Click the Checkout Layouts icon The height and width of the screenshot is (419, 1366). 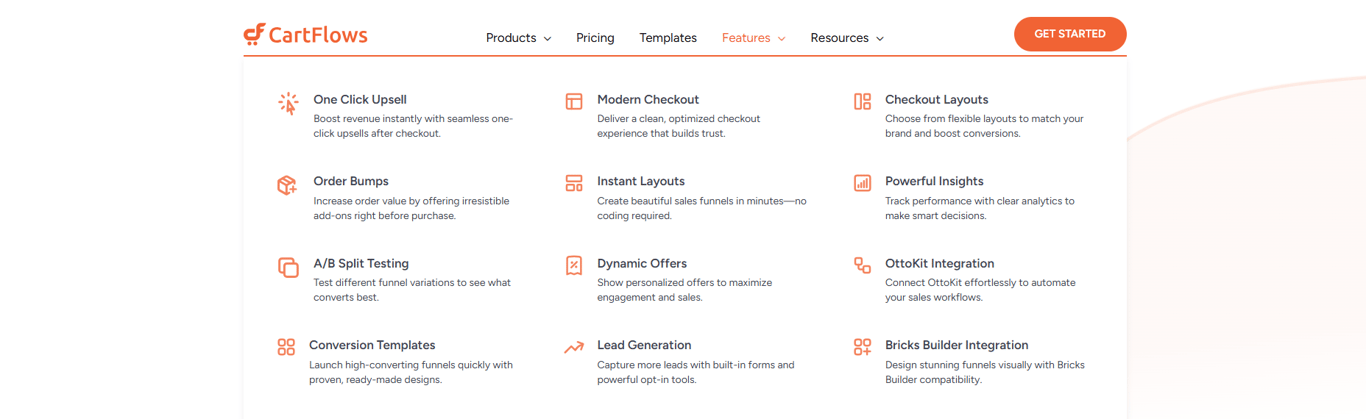[862, 101]
